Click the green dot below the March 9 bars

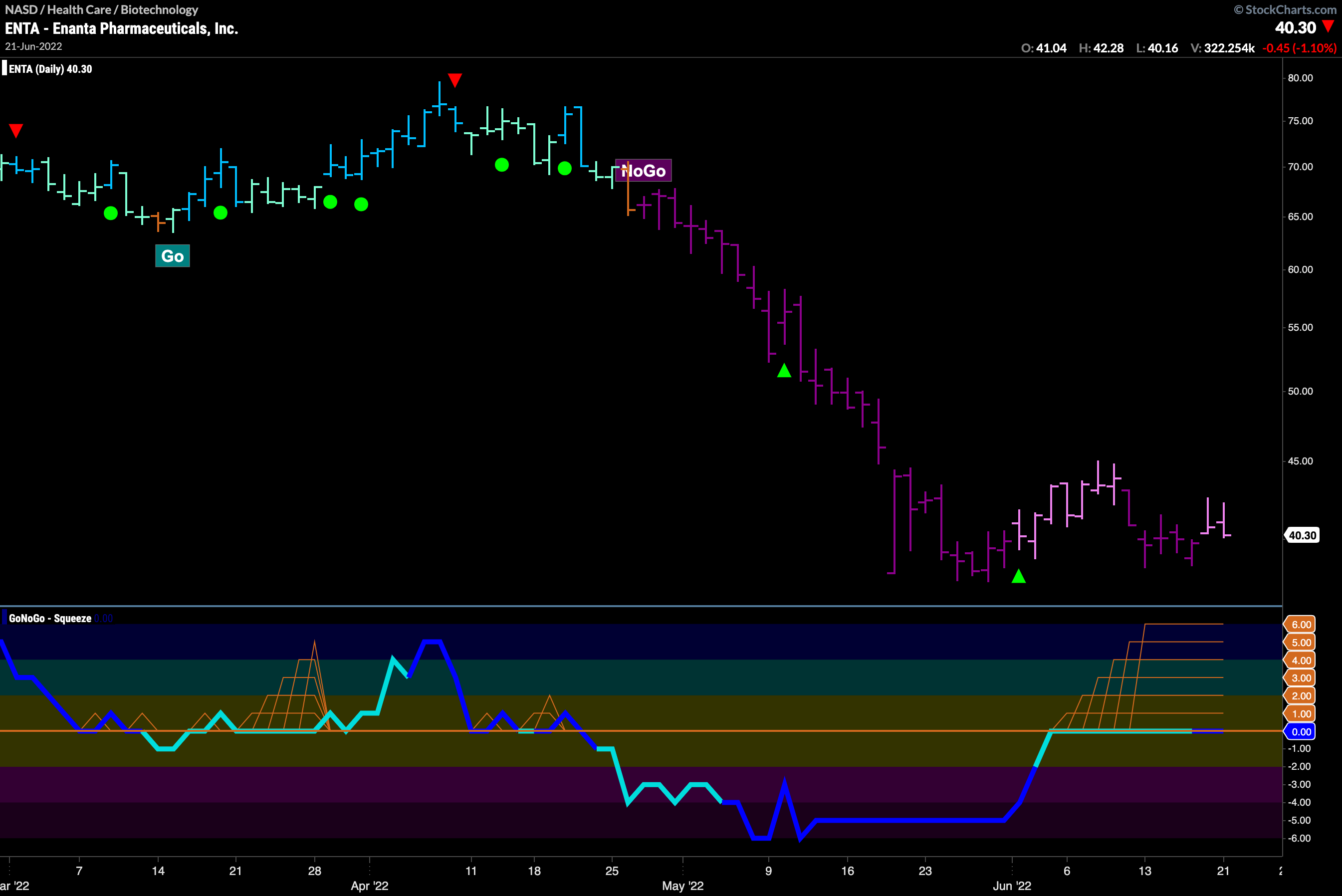click(x=111, y=213)
